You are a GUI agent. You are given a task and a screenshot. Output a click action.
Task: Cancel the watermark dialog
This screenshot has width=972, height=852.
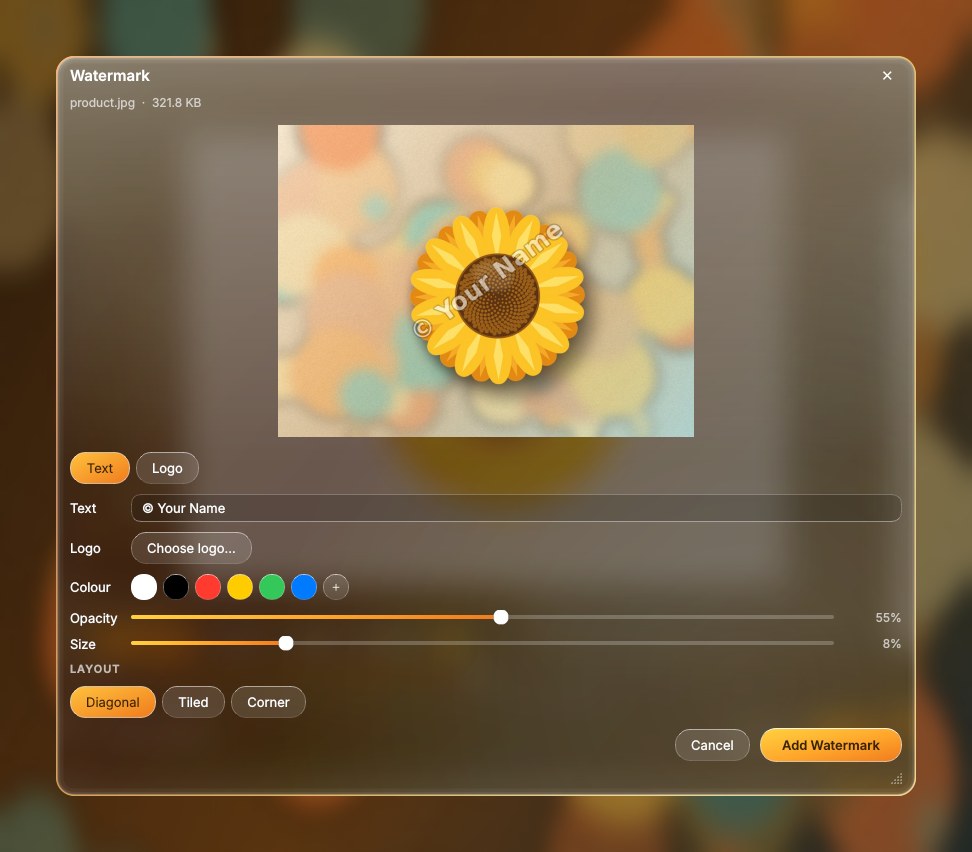712,745
